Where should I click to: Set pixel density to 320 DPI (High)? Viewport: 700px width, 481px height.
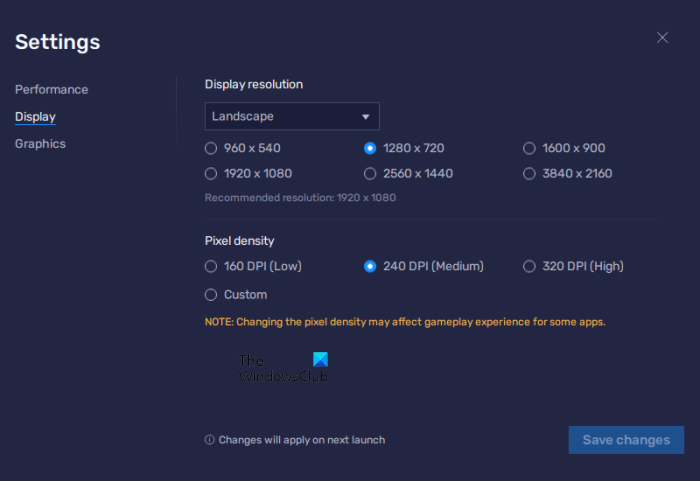pos(530,266)
